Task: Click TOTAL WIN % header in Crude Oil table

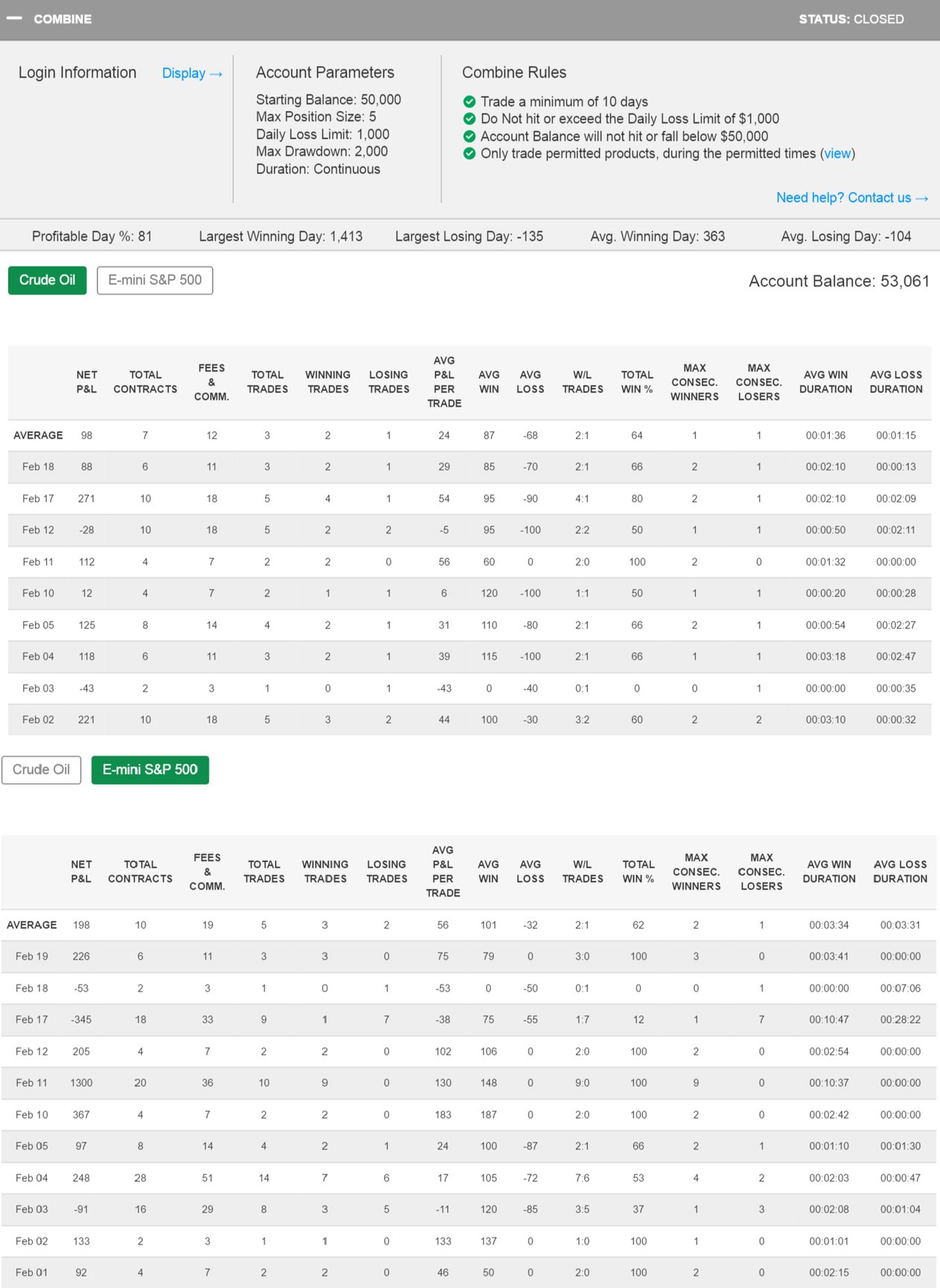Action: pos(636,382)
